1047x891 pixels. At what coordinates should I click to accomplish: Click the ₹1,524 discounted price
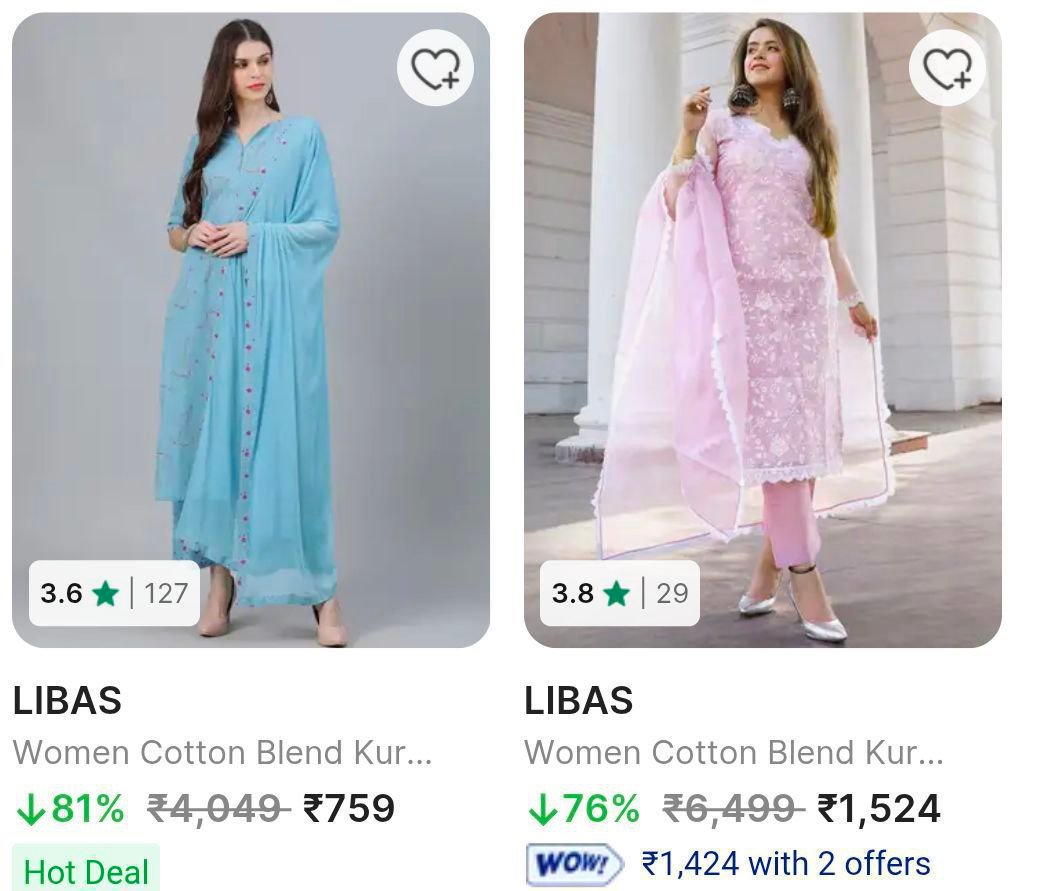pos(878,808)
